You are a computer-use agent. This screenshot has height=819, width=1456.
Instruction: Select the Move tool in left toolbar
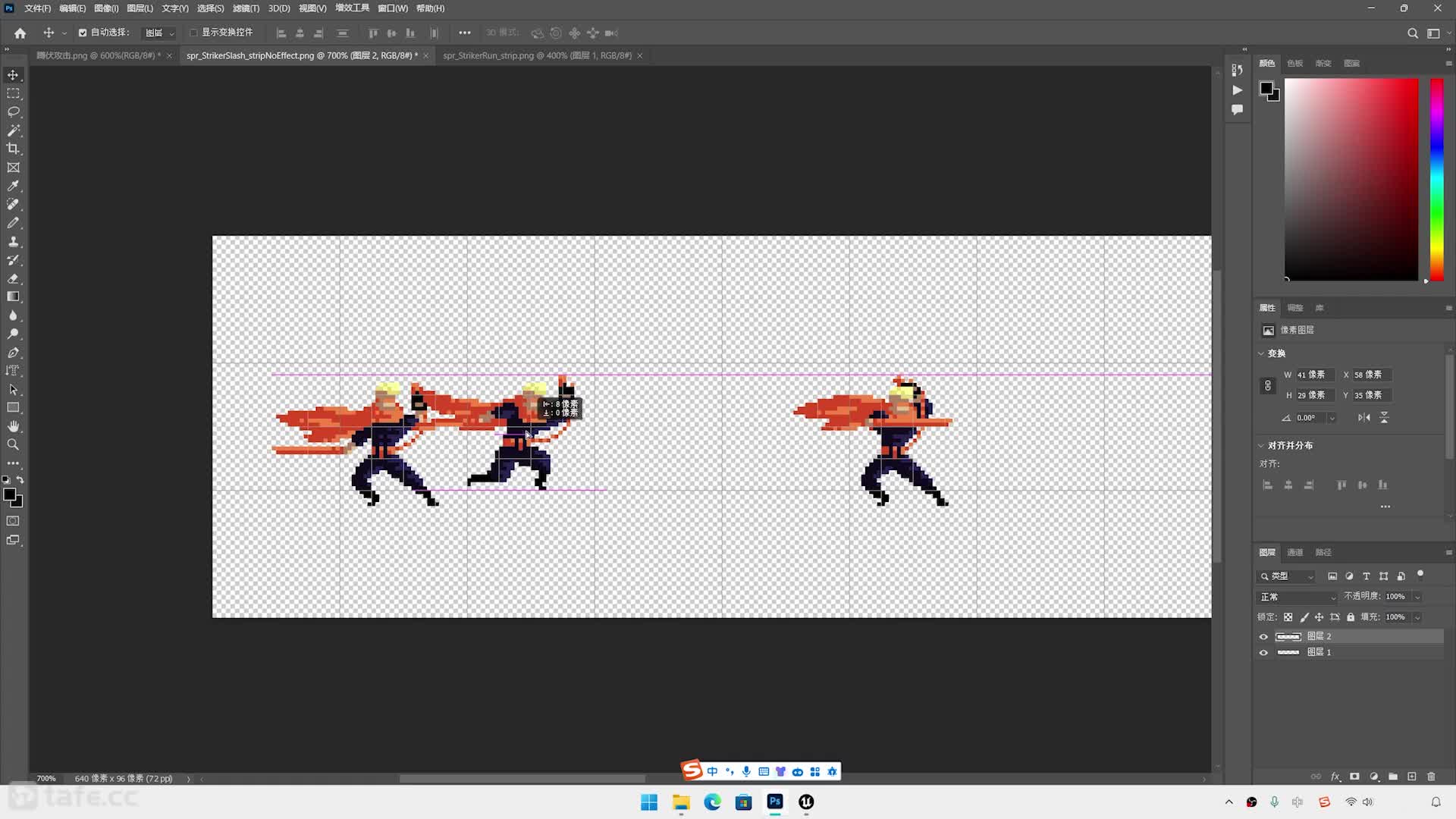click(13, 75)
